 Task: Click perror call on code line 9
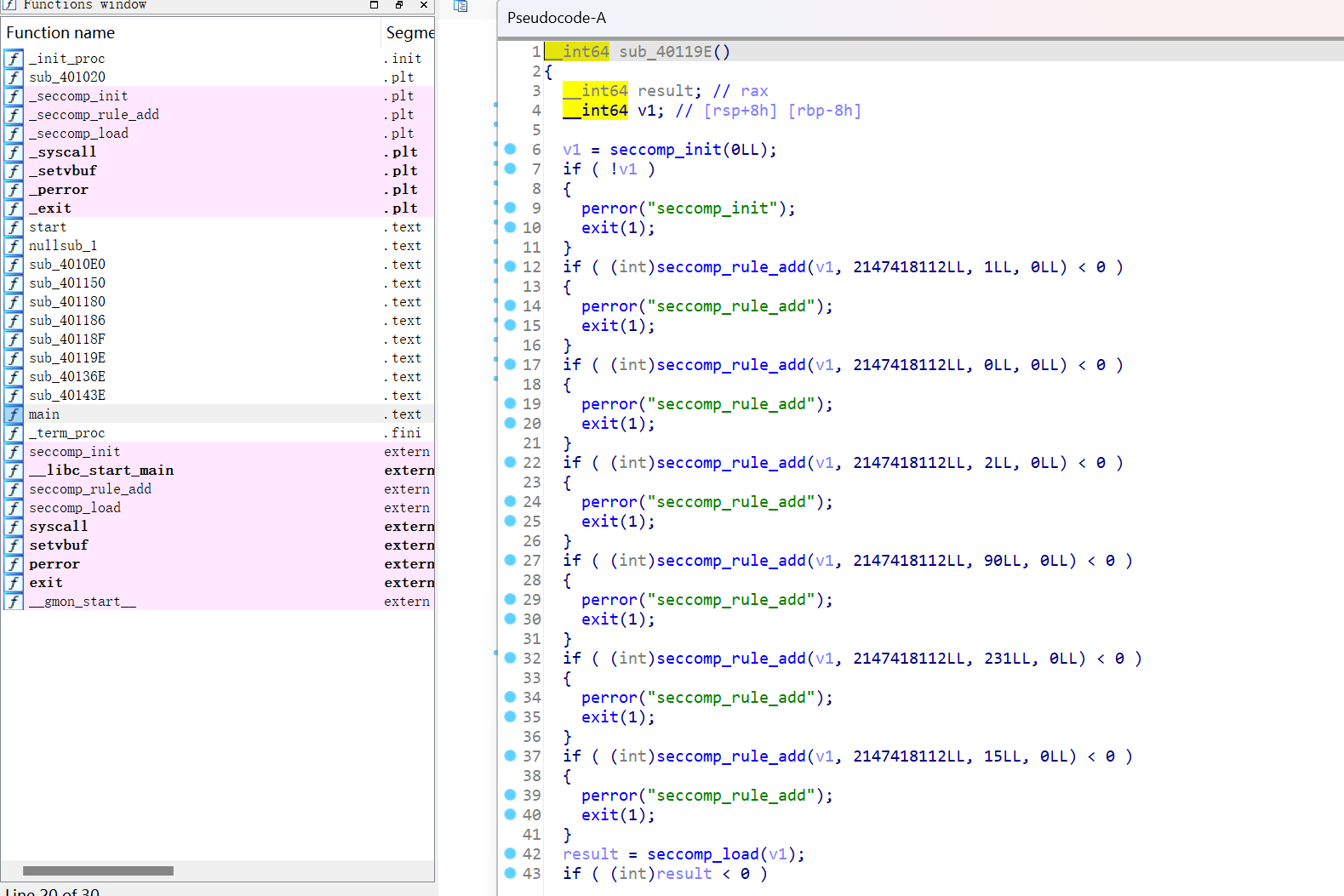(609, 208)
